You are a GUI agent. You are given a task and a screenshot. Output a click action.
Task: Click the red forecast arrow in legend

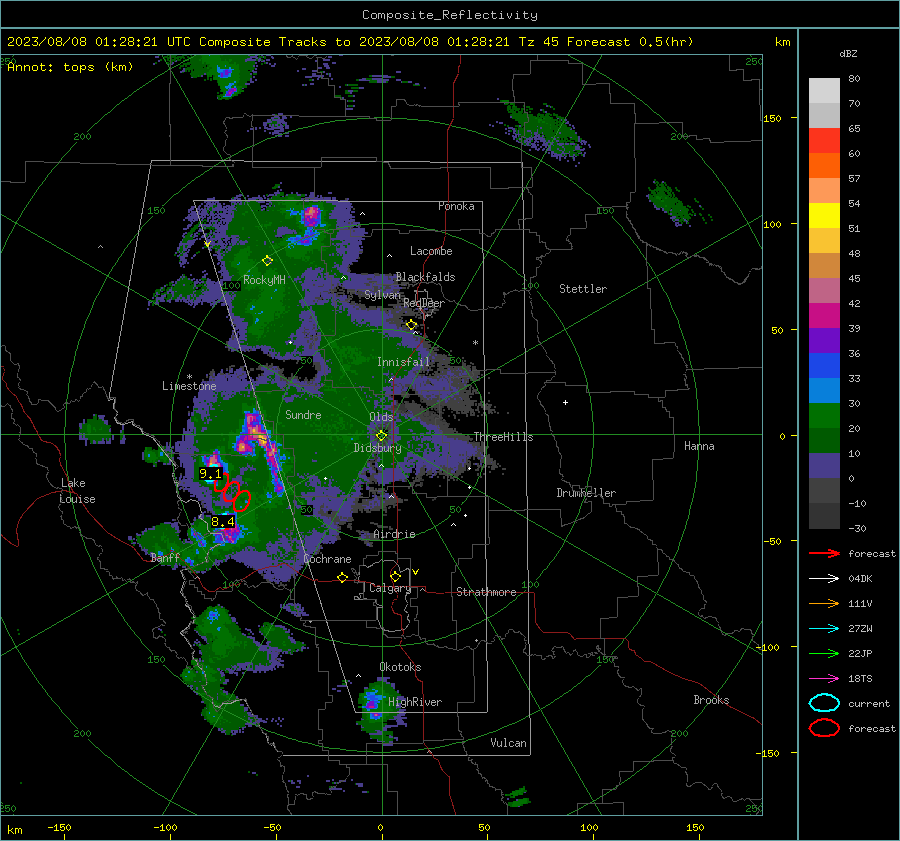point(824,553)
